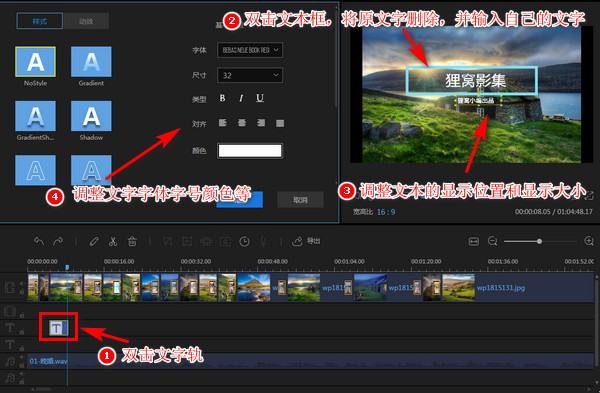Switch to the 样式 style tab
This screenshot has width=600, height=393.
[40, 21]
